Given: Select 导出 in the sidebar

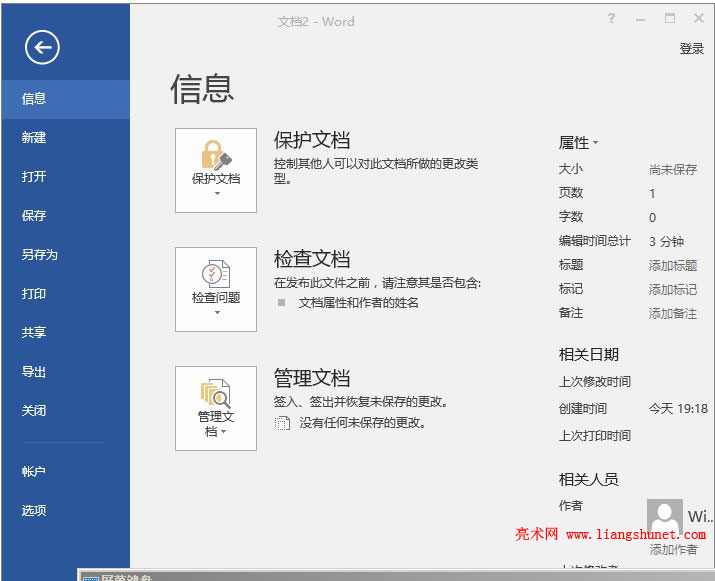Looking at the screenshot, I should (66, 372).
